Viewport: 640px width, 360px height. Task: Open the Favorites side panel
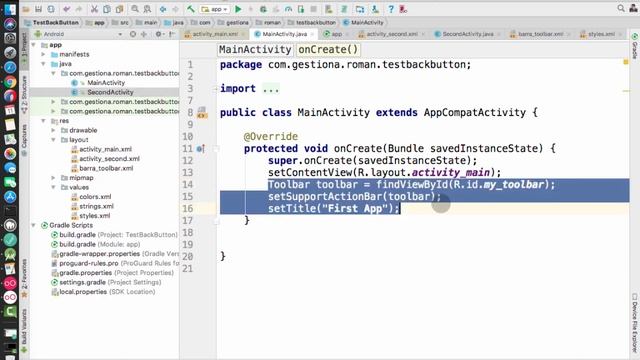(x=24, y=278)
